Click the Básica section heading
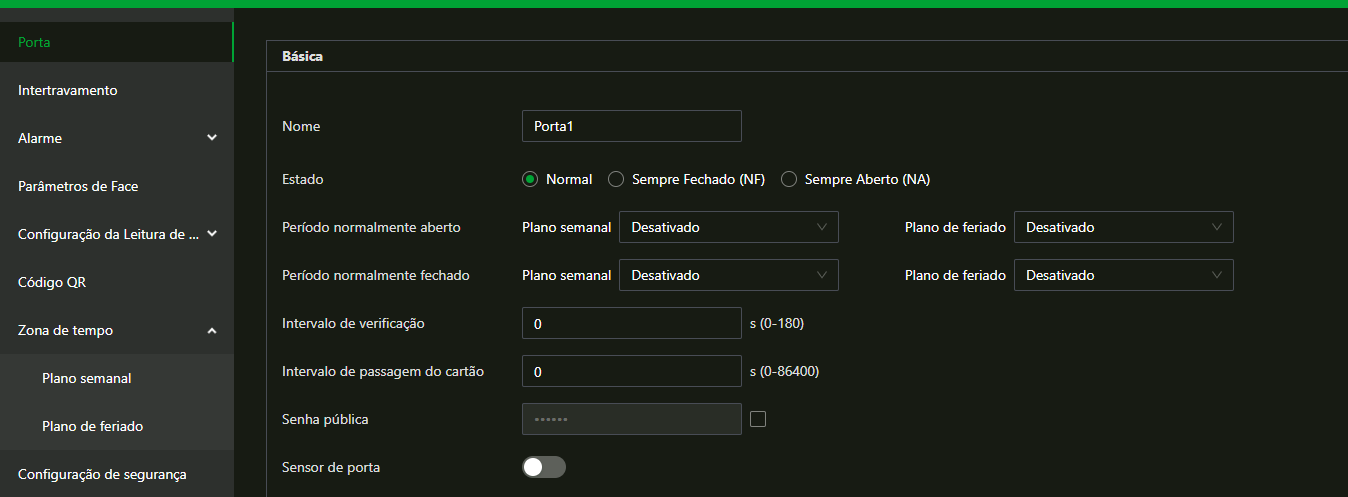This screenshot has width=1348, height=497. click(x=303, y=57)
